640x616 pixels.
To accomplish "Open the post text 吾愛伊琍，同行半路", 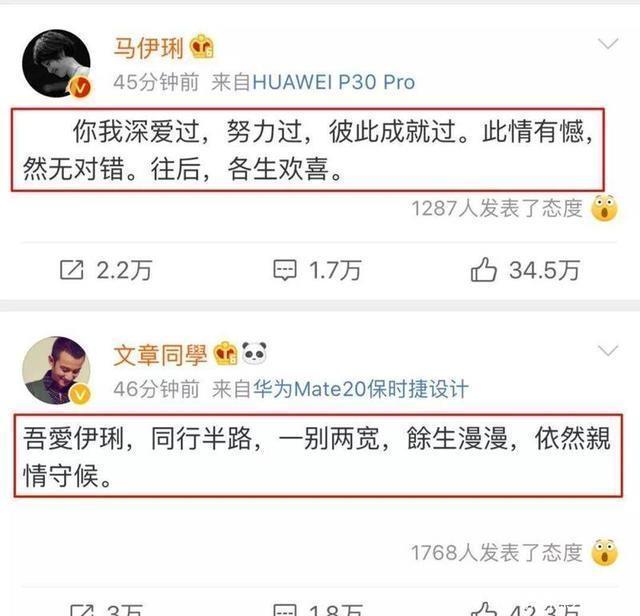I will [x=318, y=456].
